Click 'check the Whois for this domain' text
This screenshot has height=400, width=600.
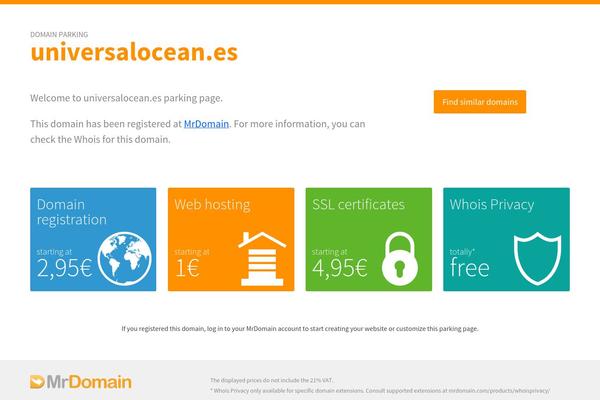pyautogui.click(x=100, y=139)
